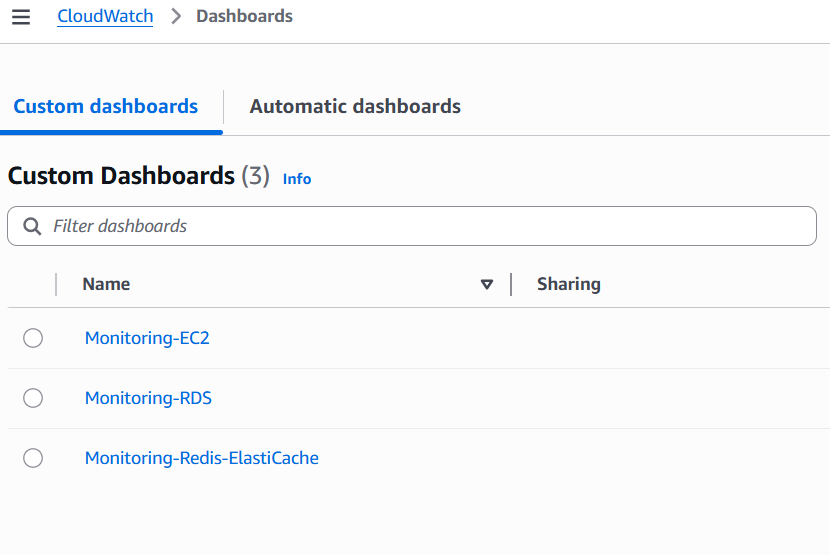Click the sort triangle in Name column
The image size is (830, 555).
point(487,284)
